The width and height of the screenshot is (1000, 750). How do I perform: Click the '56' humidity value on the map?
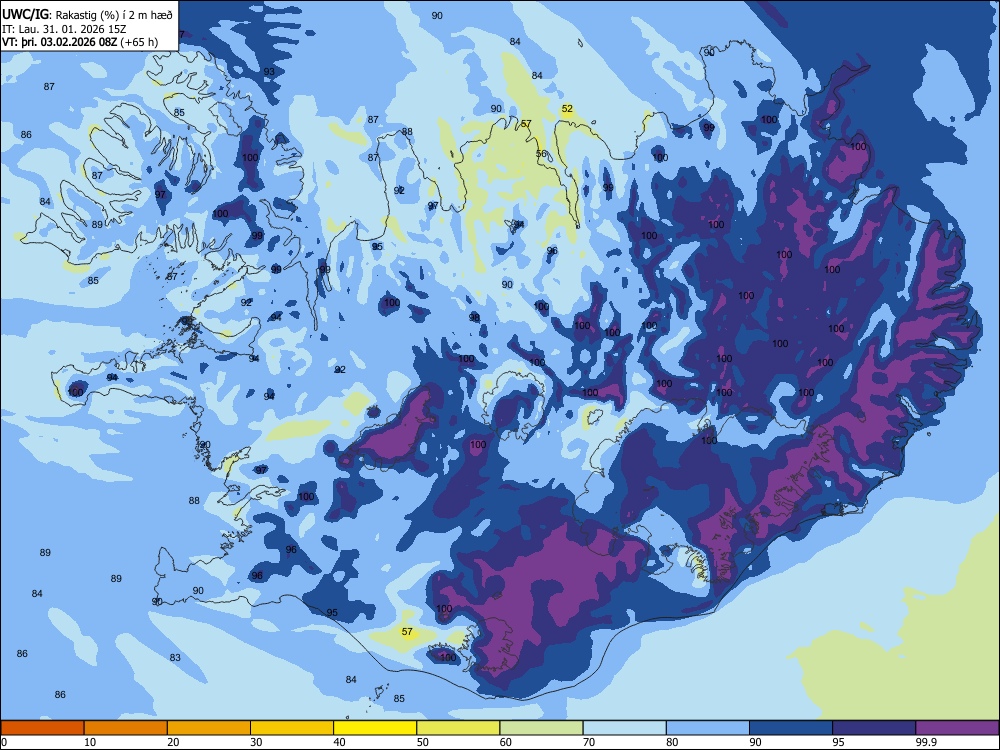pos(541,154)
